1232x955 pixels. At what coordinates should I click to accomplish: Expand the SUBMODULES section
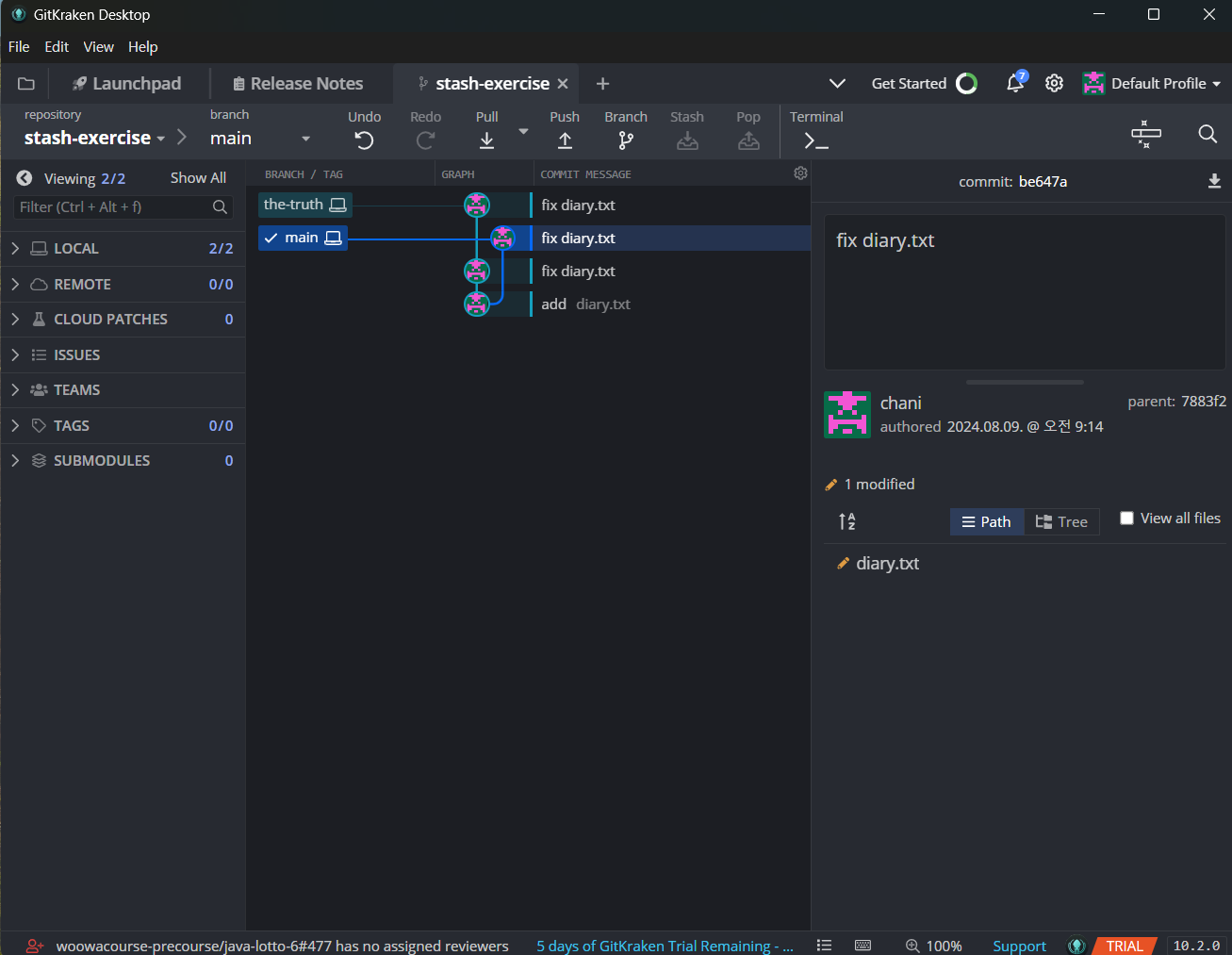click(x=15, y=460)
